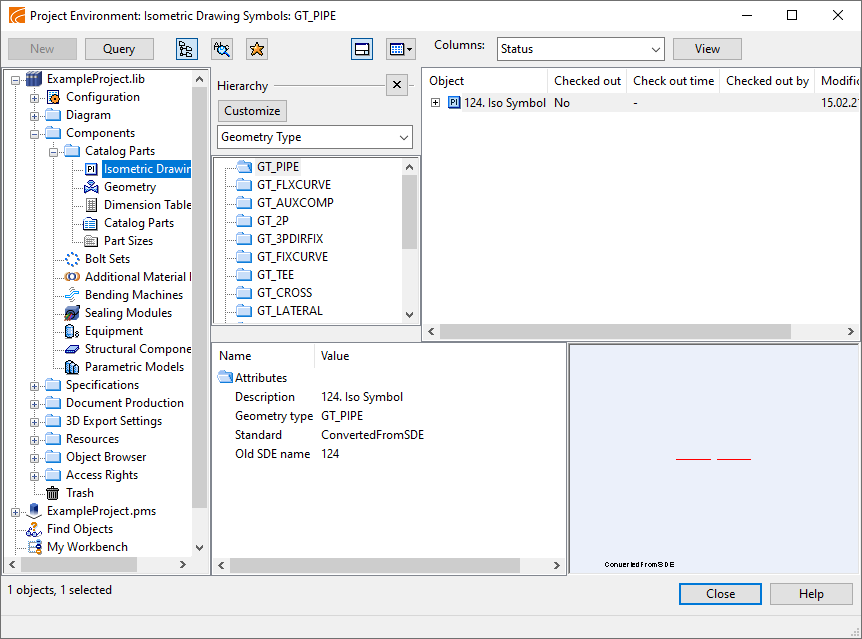
Task: Click the Checked out column header
Action: 587,81
